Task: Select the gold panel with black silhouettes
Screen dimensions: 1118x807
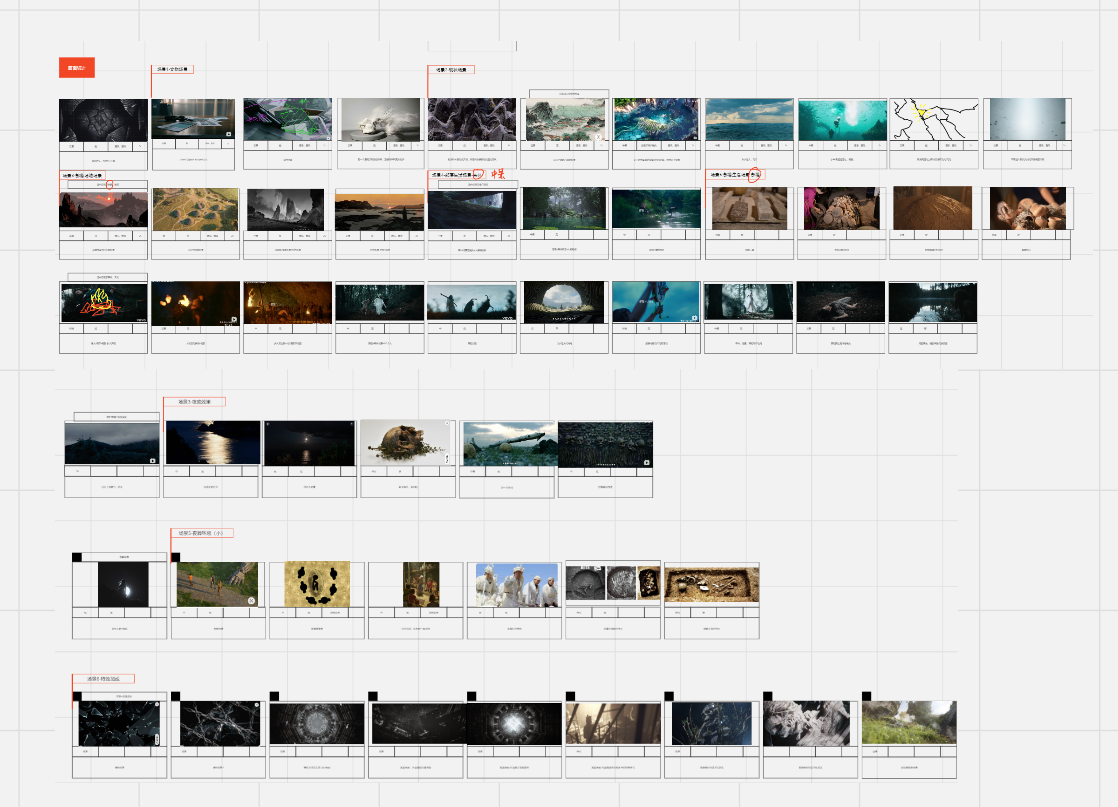Action: tap(317, 585)
